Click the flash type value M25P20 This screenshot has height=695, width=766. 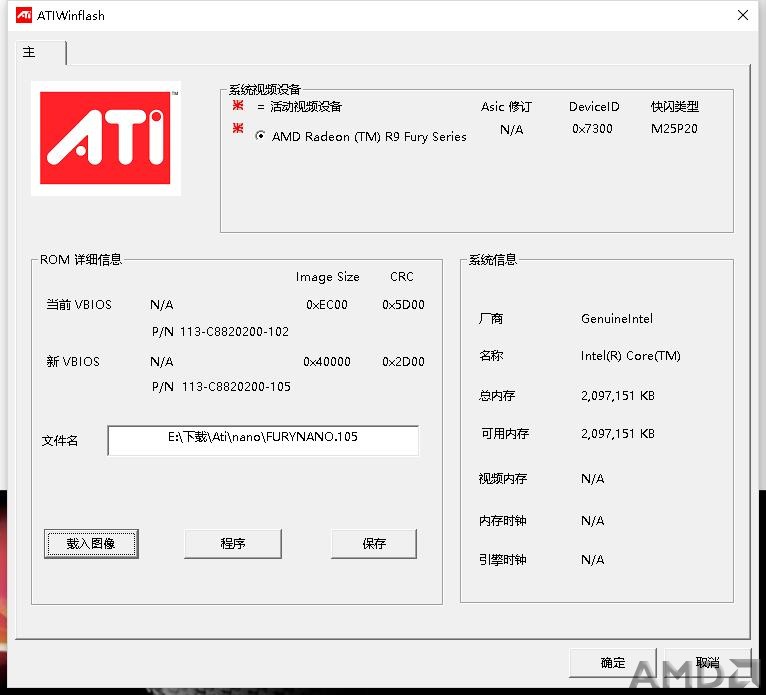click(x=674, y=128)
